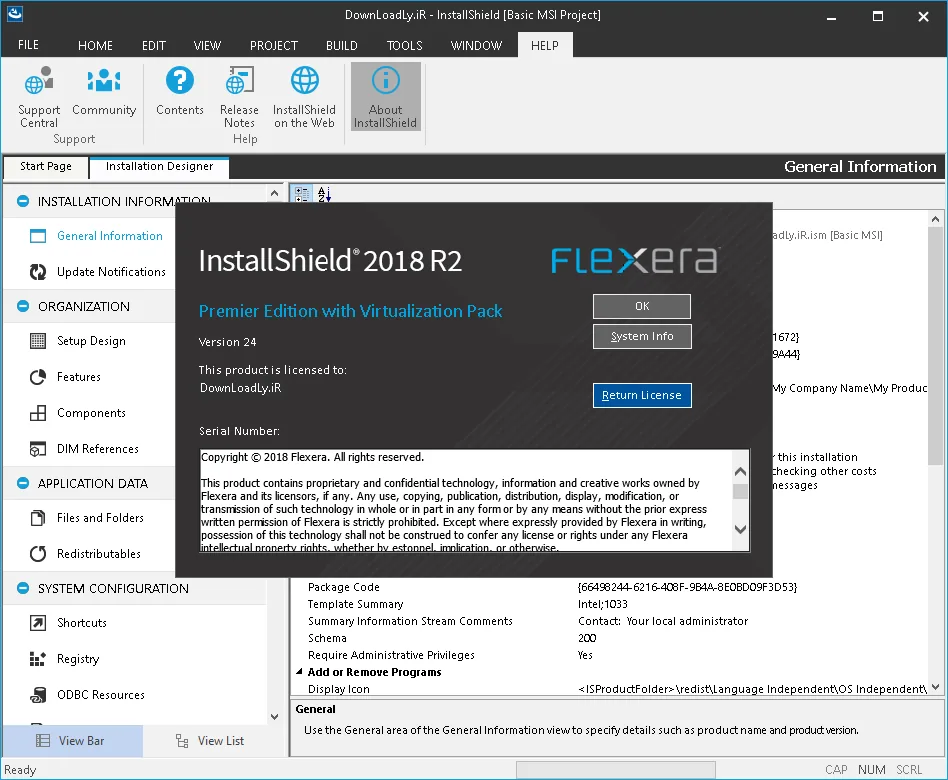Click copyright text scrollbar down arrow

[740, 529]
